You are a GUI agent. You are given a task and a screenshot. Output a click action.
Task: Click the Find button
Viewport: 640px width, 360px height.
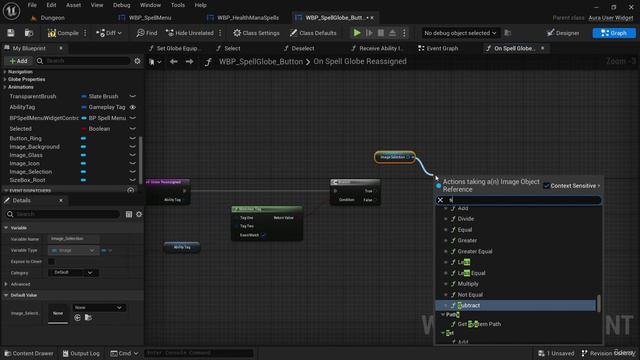click(147, 33)
